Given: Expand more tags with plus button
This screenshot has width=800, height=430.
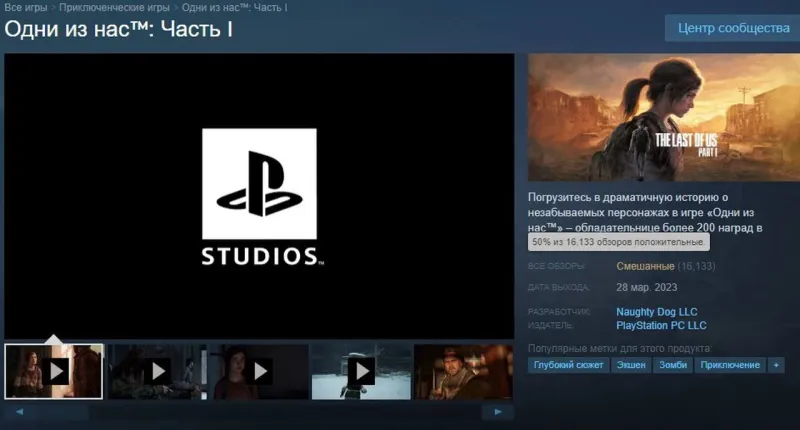Looking at the screenshot, I should [777, 366].
